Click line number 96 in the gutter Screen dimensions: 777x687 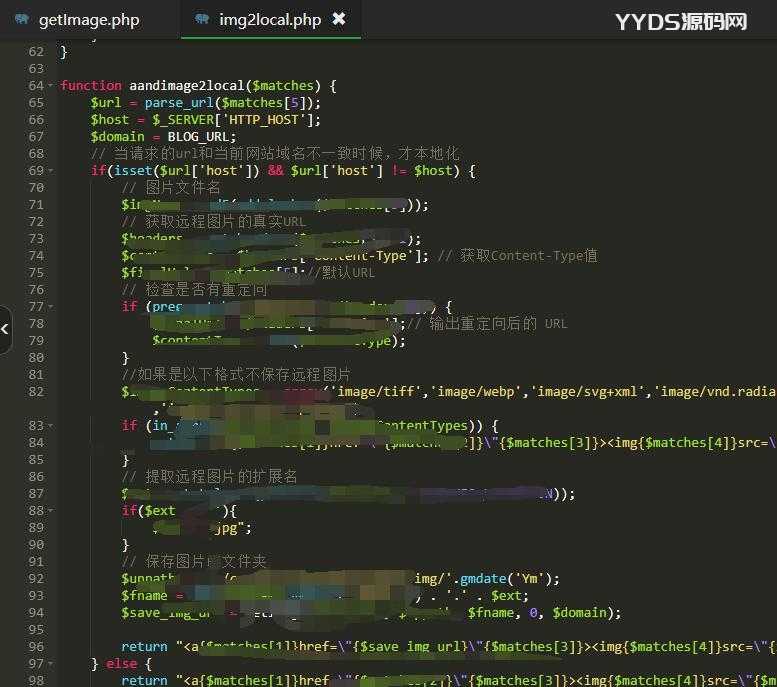(35, 646)
